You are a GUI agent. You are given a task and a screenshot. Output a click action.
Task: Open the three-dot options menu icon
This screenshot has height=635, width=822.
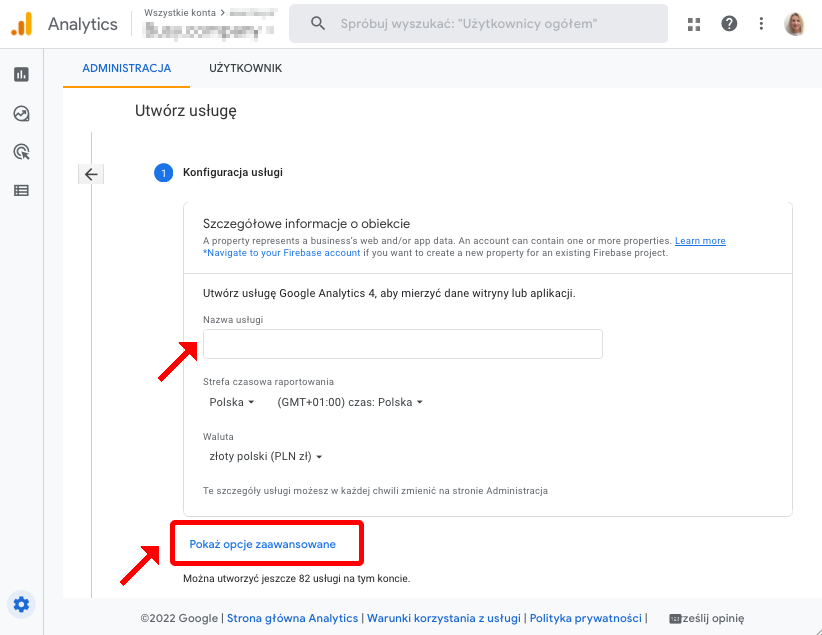click(761, 23)
